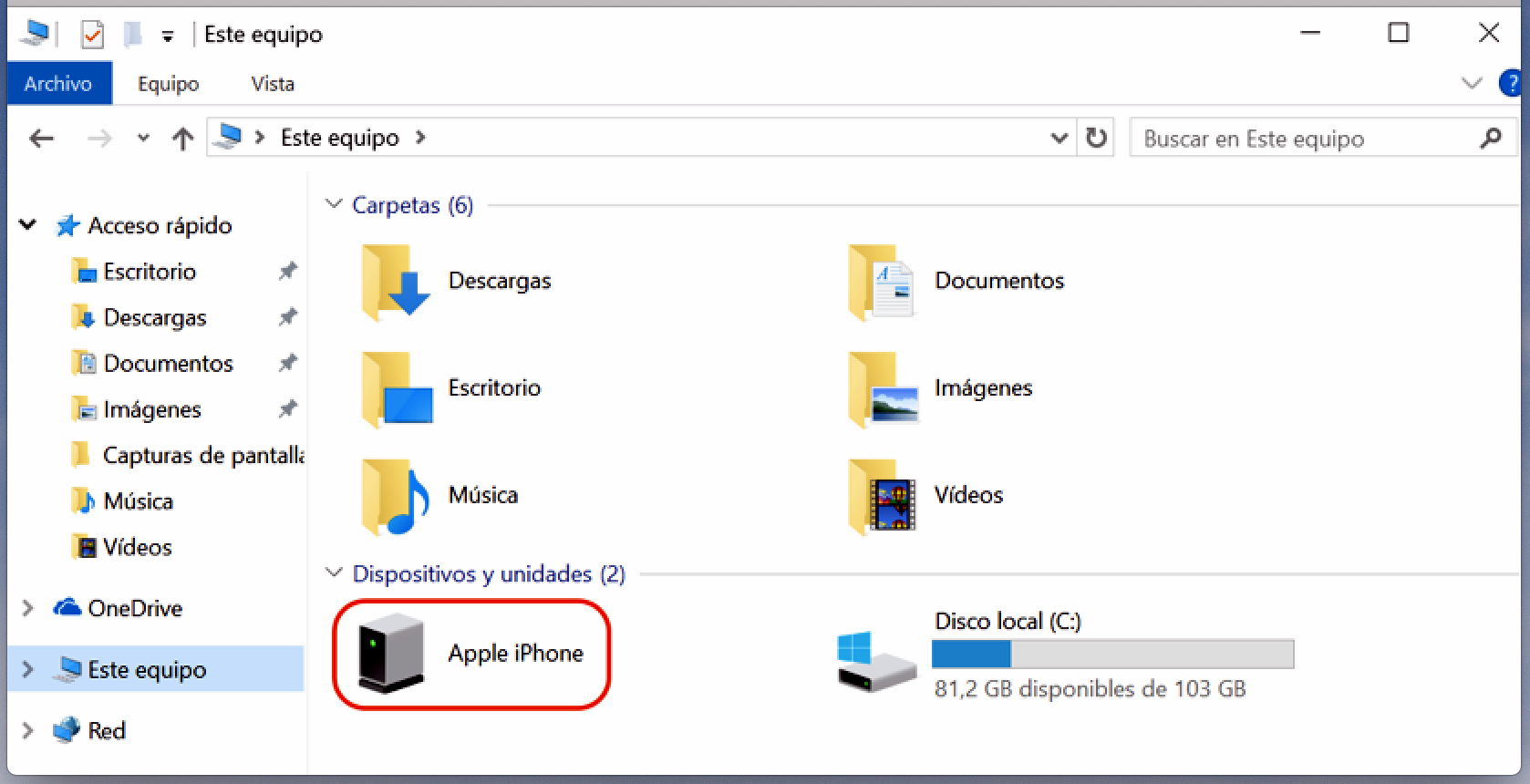1530x784 pixels.
Task: Open the Apple iPhone device
Action: (470, 654)
